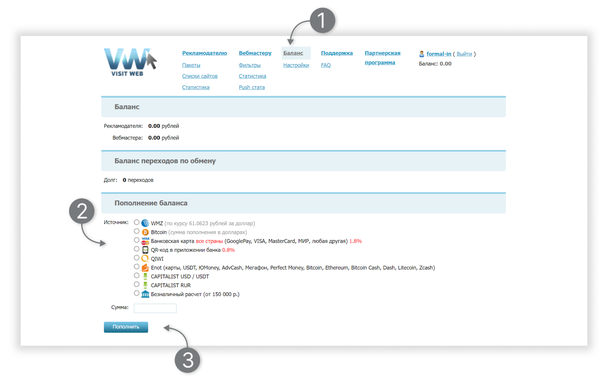The width and height of the screenshot is (608, 380).
Task: Select the Bitcoin payment radio button
Action: [136, 231]
